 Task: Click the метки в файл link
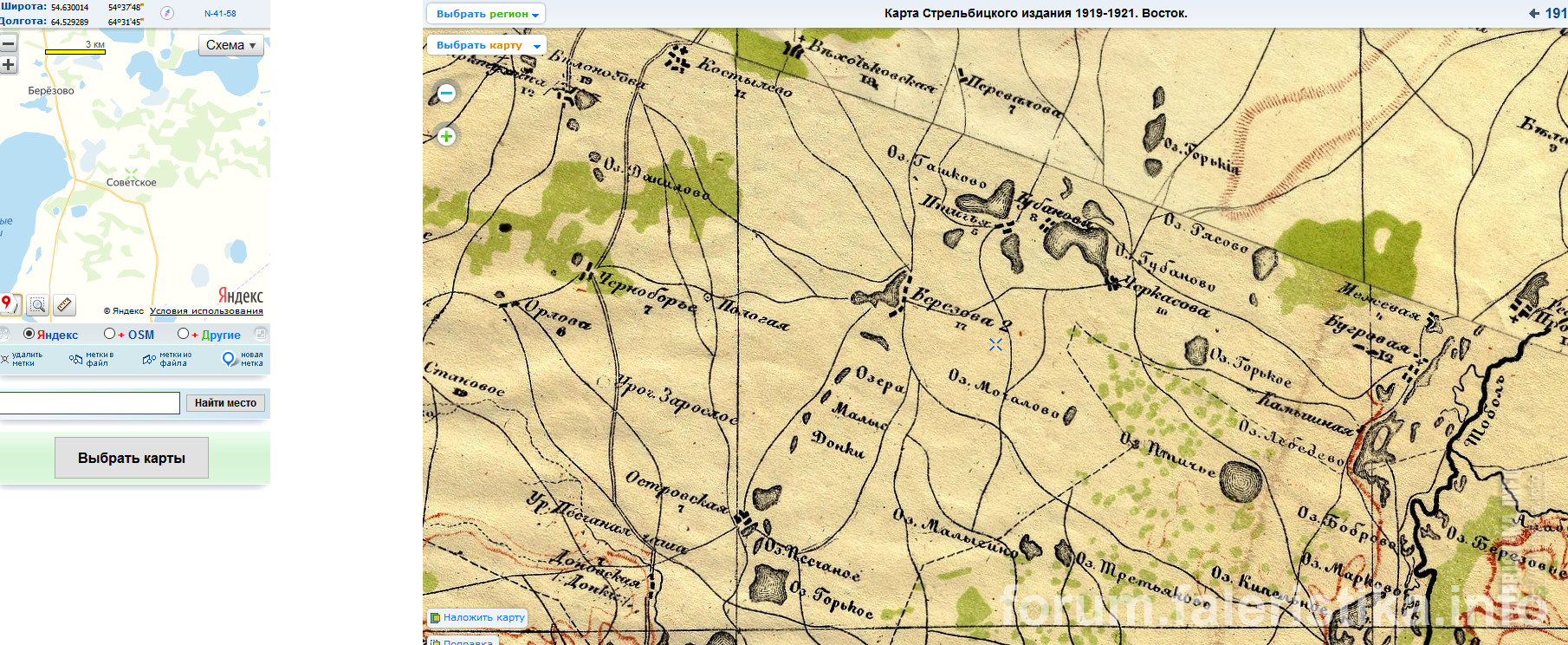pos(100,359)
